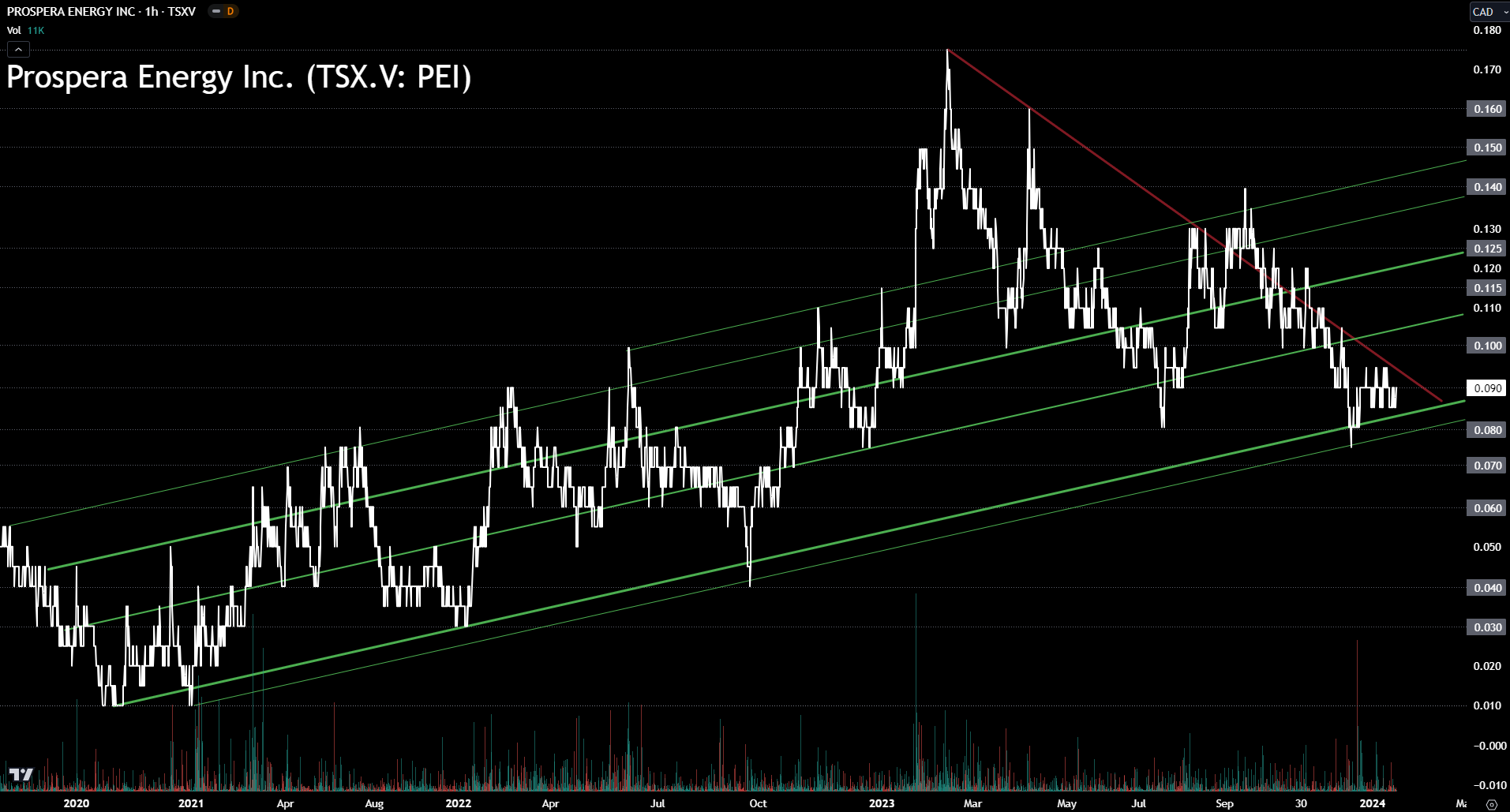Viewport: 1510px width, 812px height.
Task: Collapse the indicator legend with chevron button
Action: pos(18,50)
